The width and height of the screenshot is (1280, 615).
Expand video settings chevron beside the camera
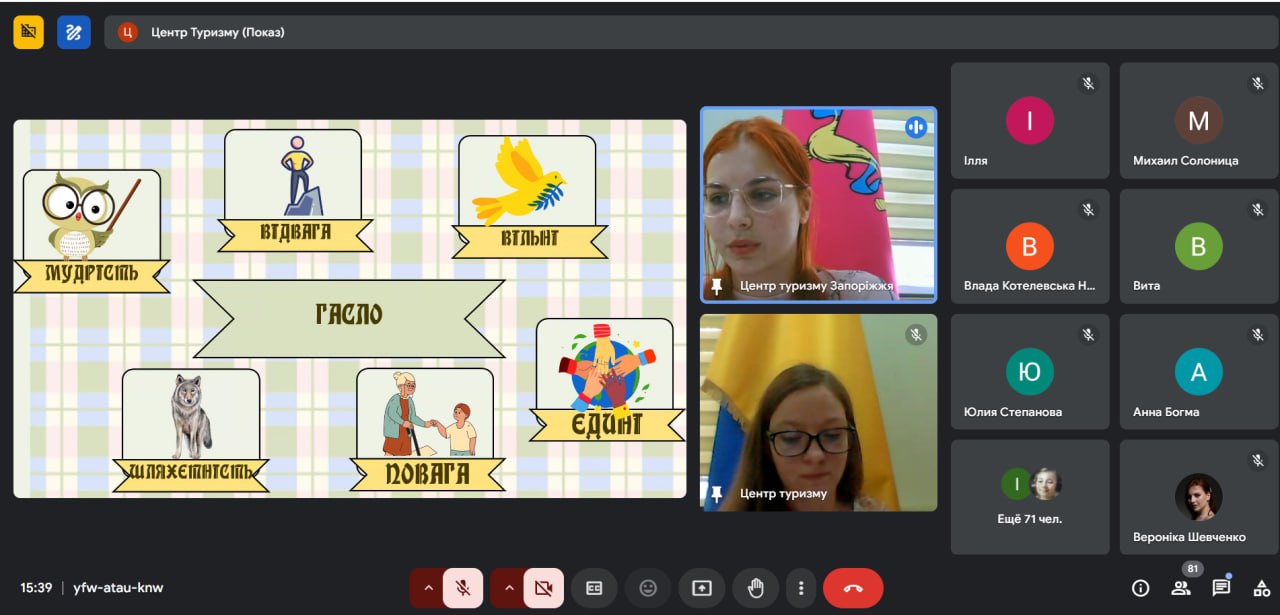pyautogui.click(x=509, y=588)
